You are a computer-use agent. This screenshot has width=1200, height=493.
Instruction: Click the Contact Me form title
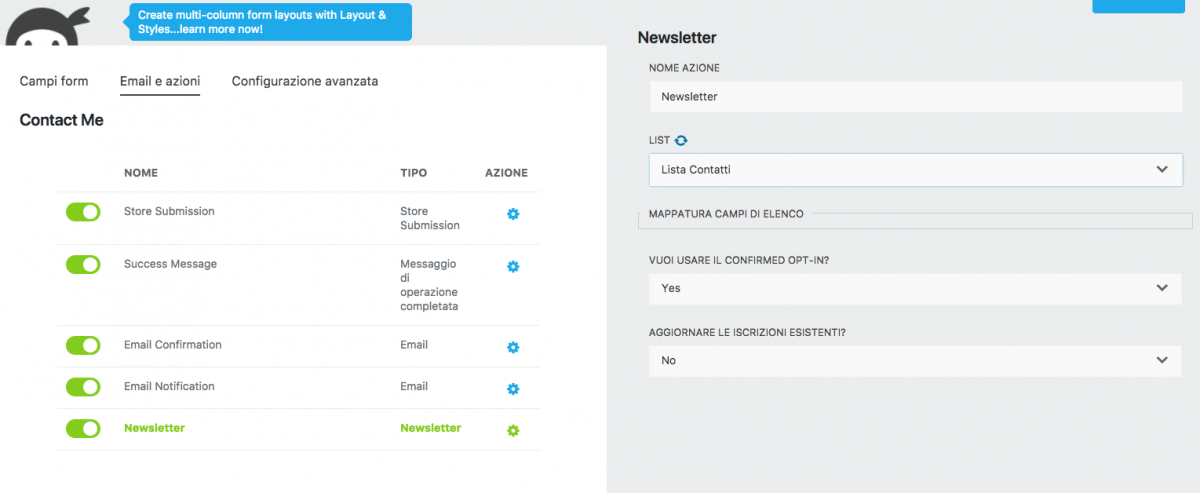[61, 120]
